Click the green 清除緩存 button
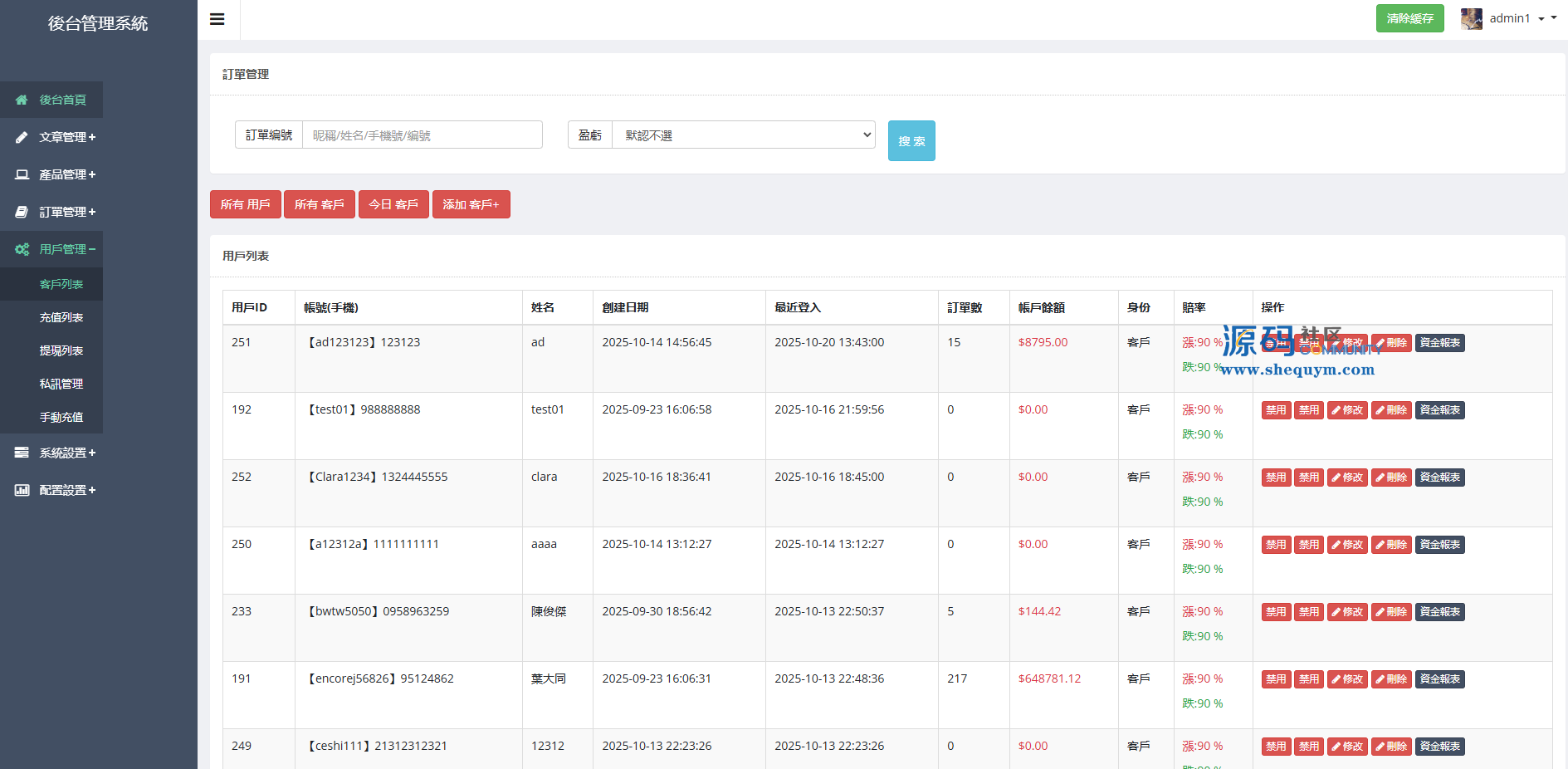 (1409, 18)
